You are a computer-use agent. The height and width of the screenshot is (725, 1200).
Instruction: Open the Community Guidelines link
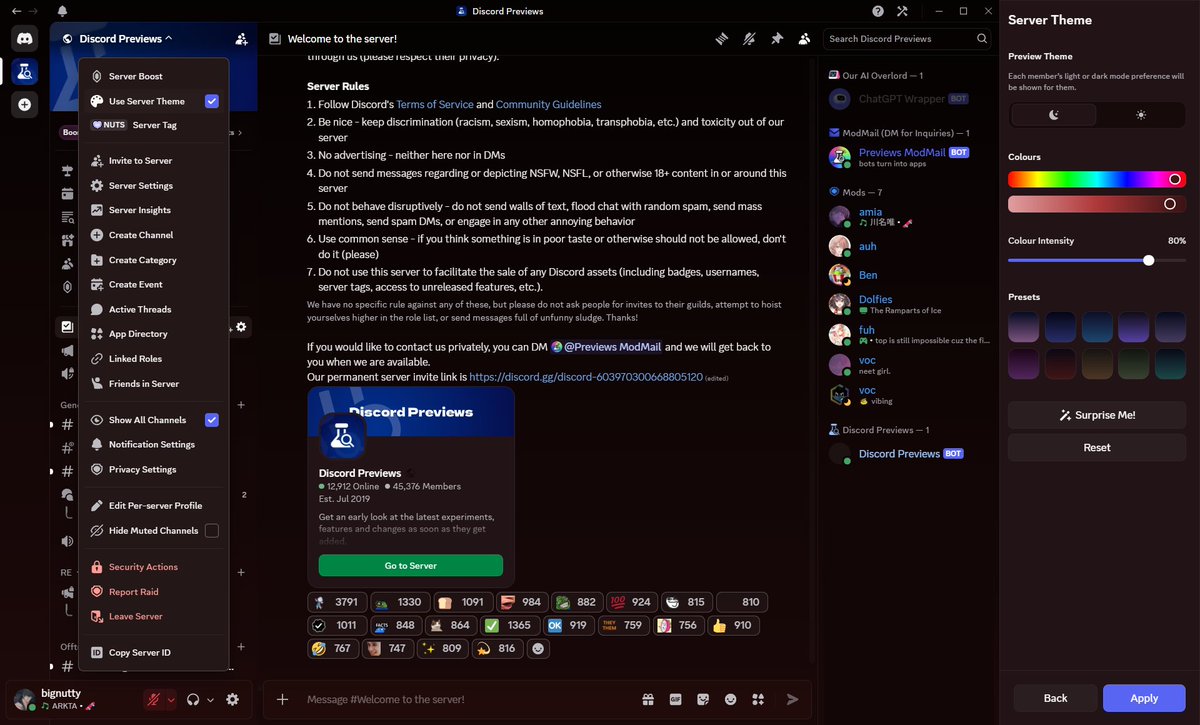coord(549,104)
